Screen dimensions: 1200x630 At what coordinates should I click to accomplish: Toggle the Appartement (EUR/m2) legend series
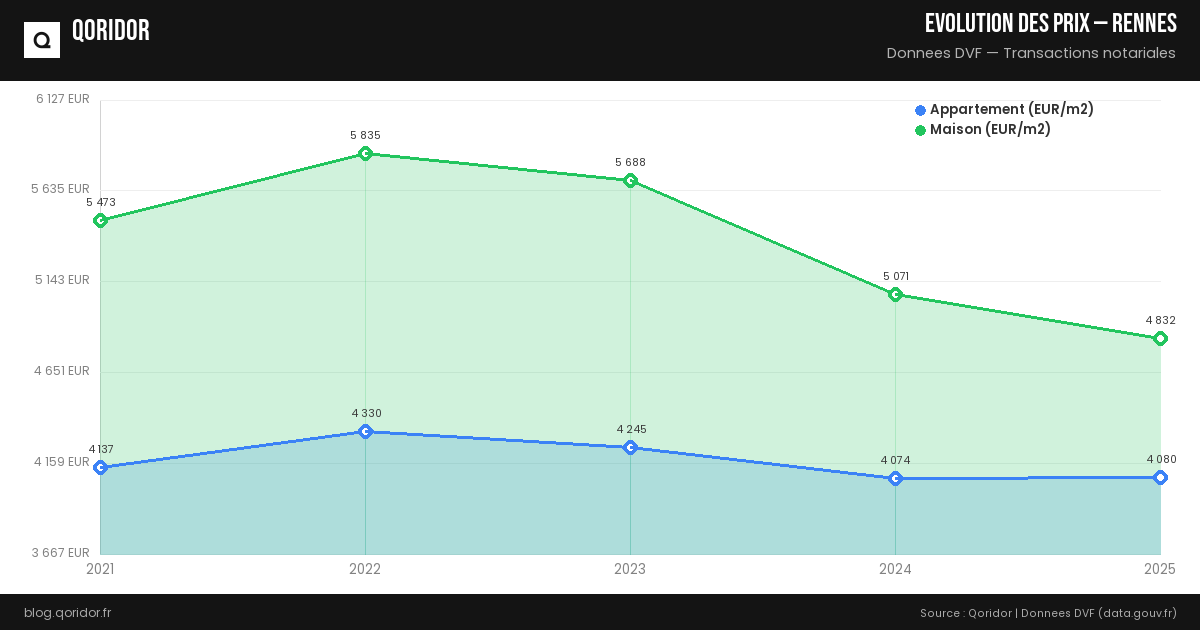[1011, 110]
